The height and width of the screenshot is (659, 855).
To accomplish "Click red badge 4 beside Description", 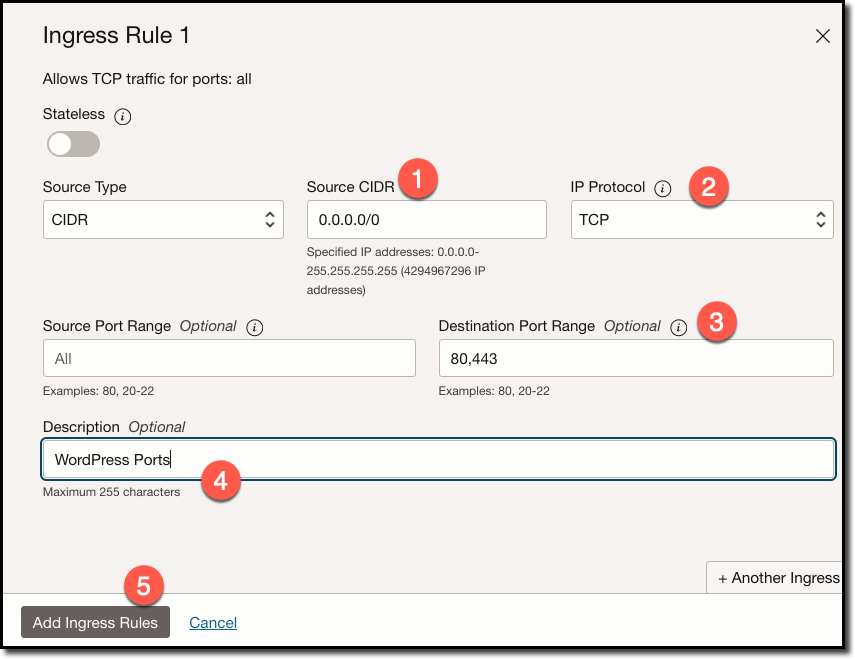I will tap(220, 480).
